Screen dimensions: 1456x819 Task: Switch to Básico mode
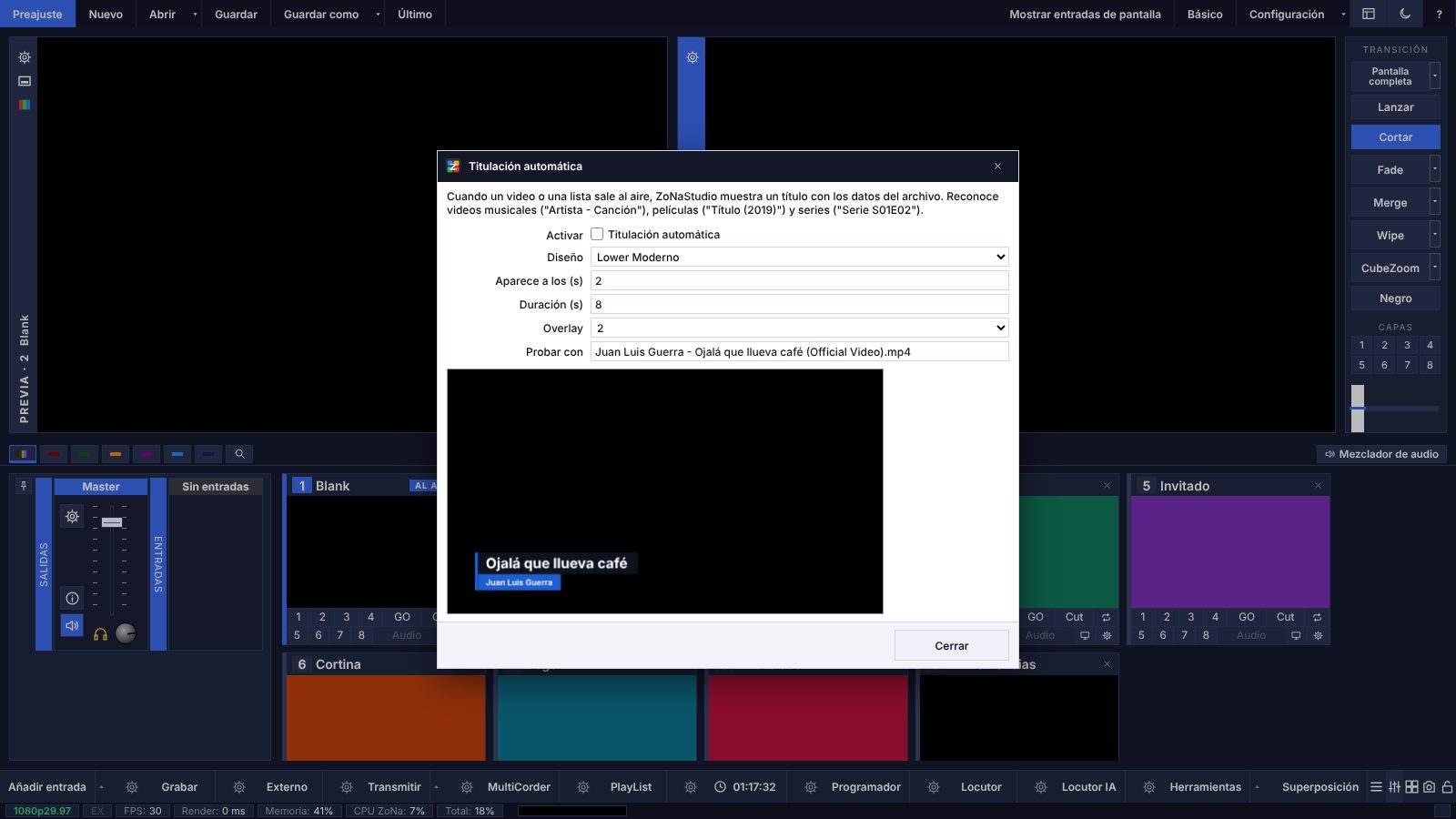(x=1205, y=14)
